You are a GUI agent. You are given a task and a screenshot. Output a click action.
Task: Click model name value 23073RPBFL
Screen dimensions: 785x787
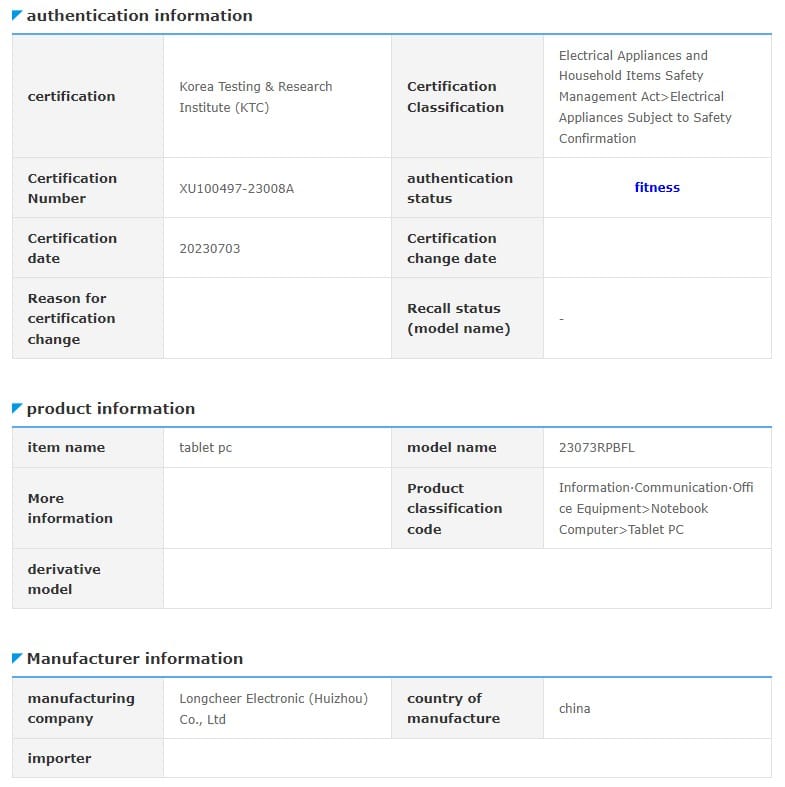597,448
